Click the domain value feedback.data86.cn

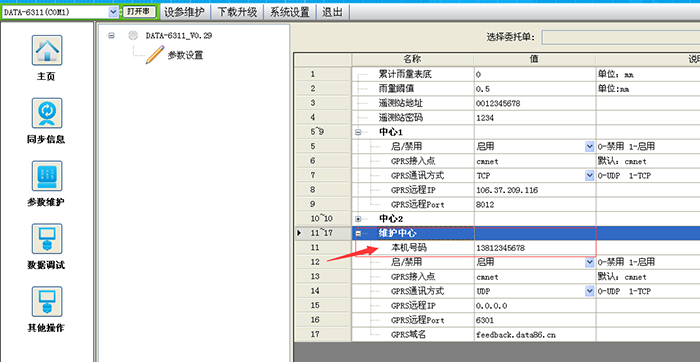tap(535, 334)
